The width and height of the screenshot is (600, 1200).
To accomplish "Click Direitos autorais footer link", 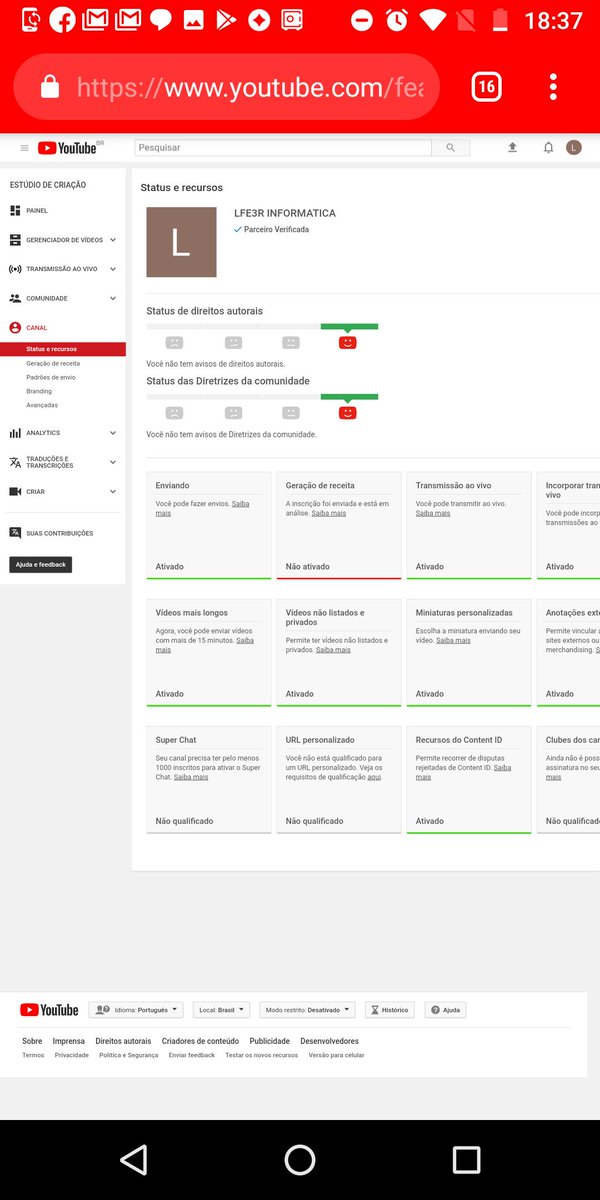I will [x=123, y=1041].
